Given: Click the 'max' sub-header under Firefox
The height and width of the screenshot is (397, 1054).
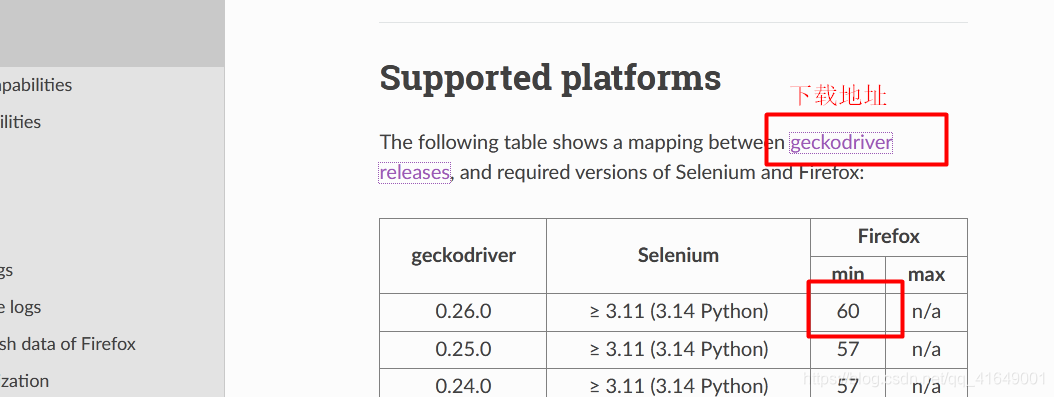Looking at the screenshot, I should point(926,275).
